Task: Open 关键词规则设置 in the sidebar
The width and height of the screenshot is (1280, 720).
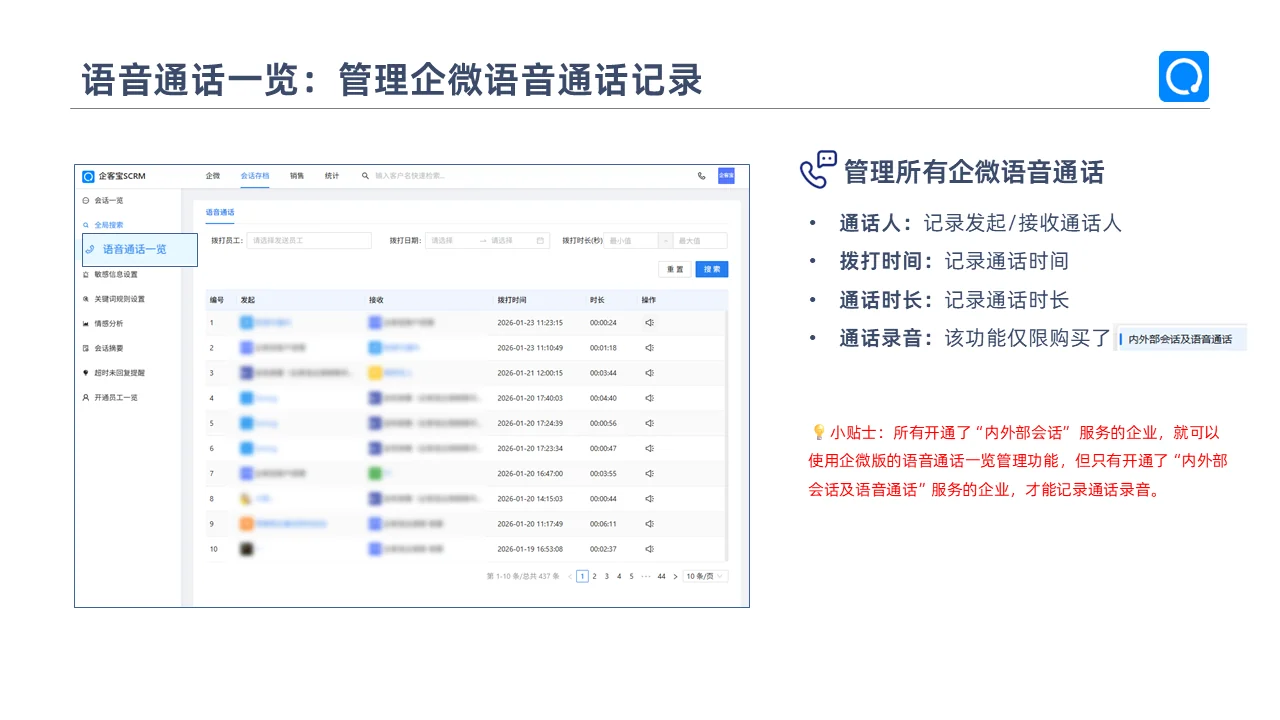Action: (x=113, y=299)
